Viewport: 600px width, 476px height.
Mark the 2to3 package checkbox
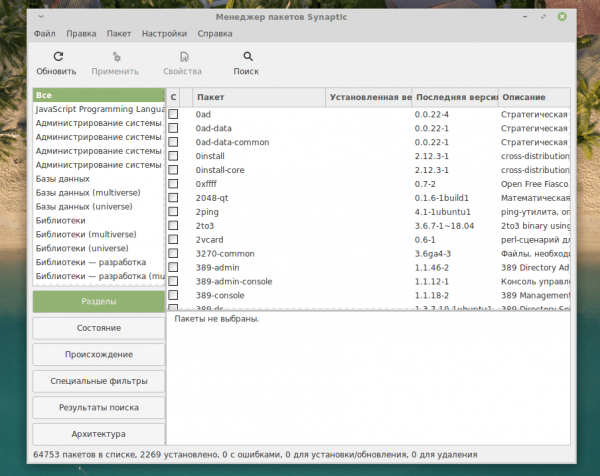[173, 225]
